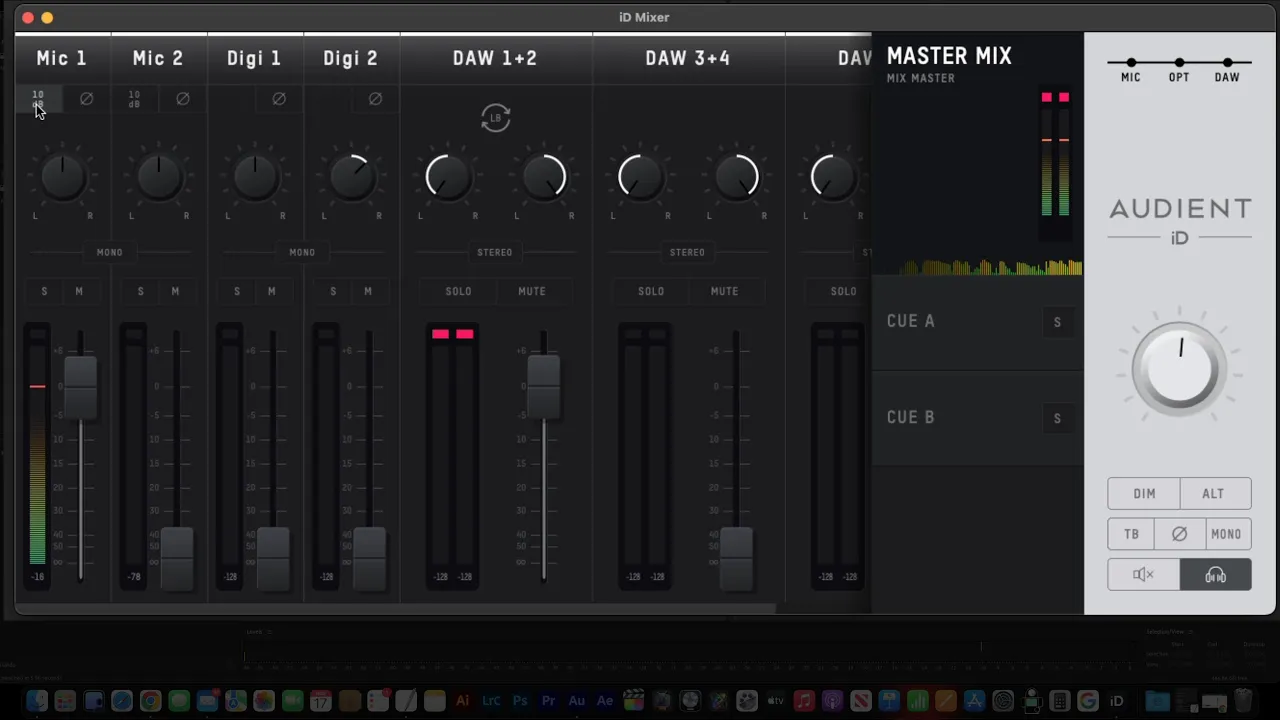Toggle the 10 dB pad on Mic 1
This screenshot has height=720, width=1280.
pyautogui.click(x=38, y=99)
